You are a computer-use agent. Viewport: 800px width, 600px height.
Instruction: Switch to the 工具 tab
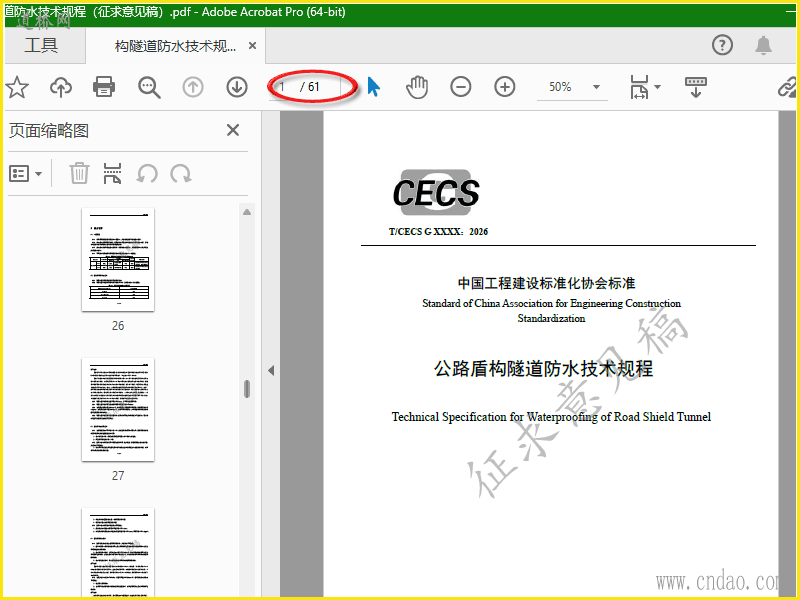[41, 45]
